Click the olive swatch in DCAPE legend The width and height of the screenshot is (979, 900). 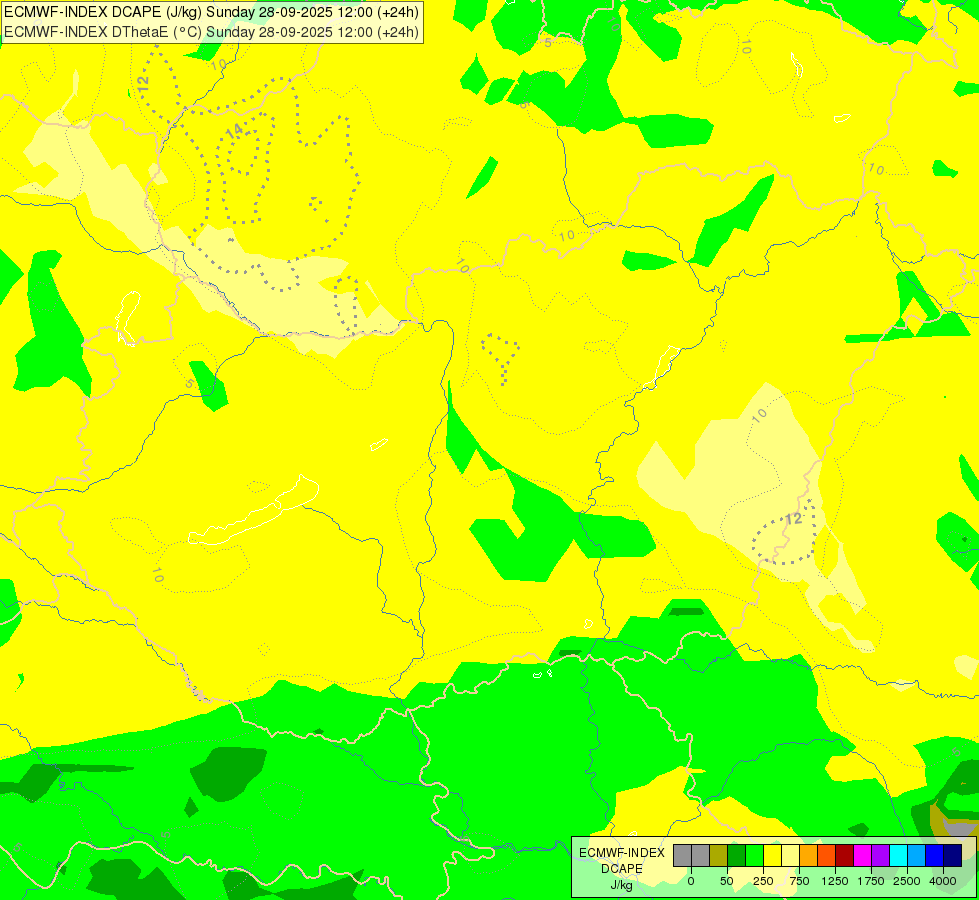719,856
